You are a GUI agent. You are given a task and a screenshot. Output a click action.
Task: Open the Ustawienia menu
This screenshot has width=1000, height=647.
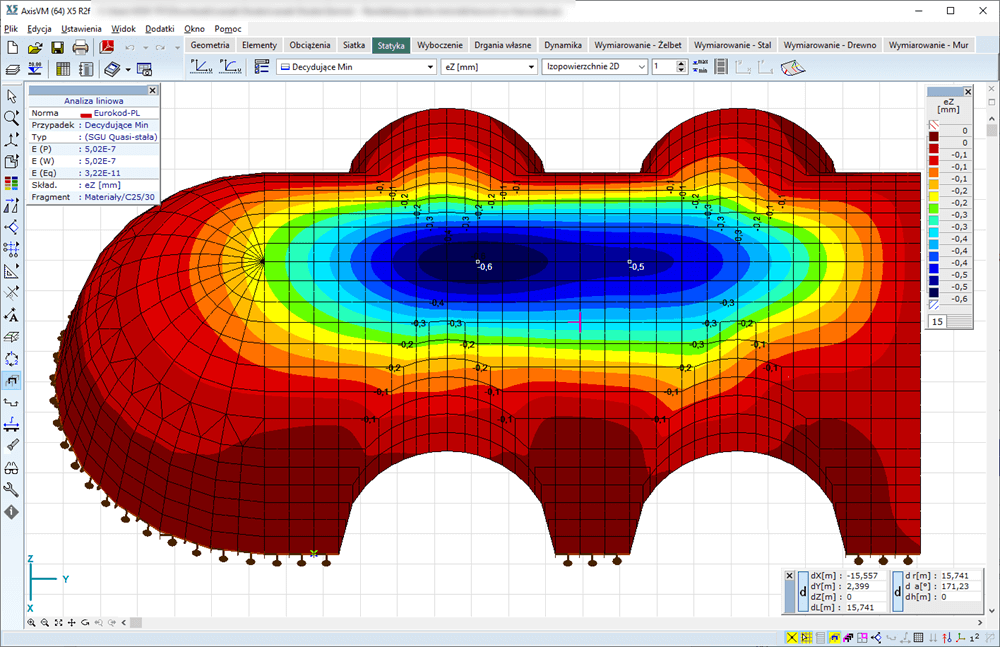click(81, 29)
